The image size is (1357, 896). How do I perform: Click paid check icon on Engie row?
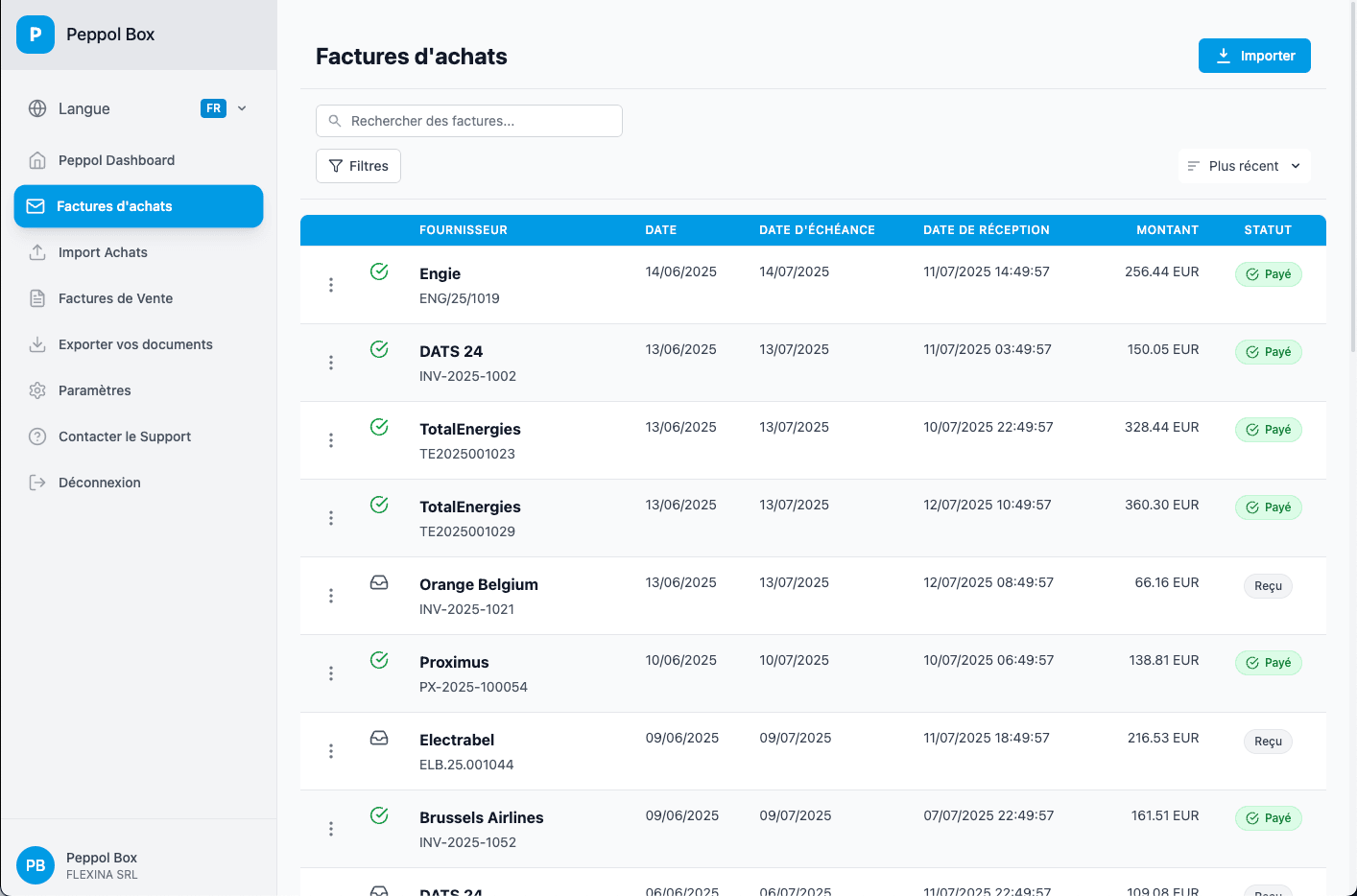coord(379,271)
